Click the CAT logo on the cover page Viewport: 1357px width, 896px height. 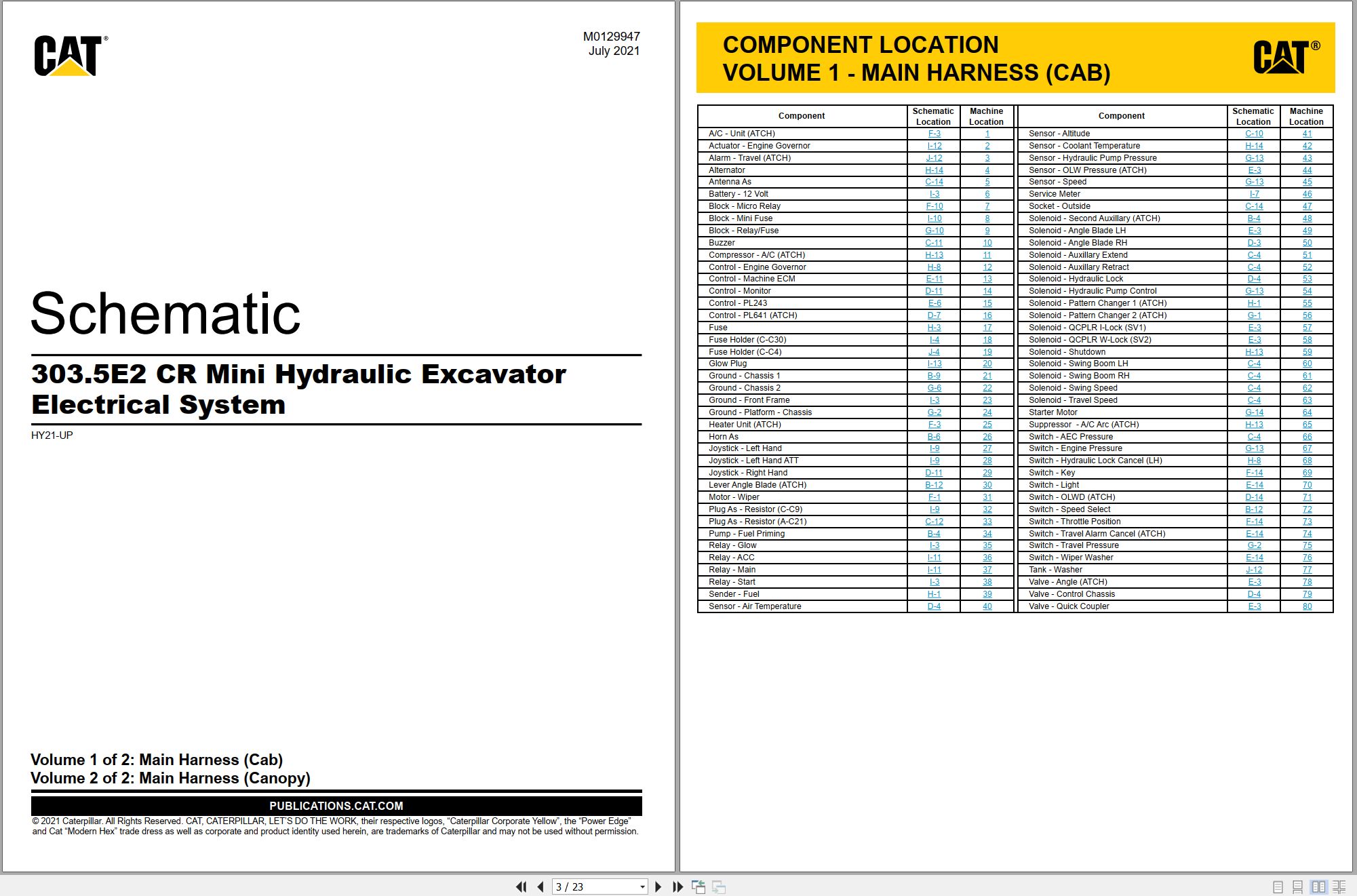point(71,56)
